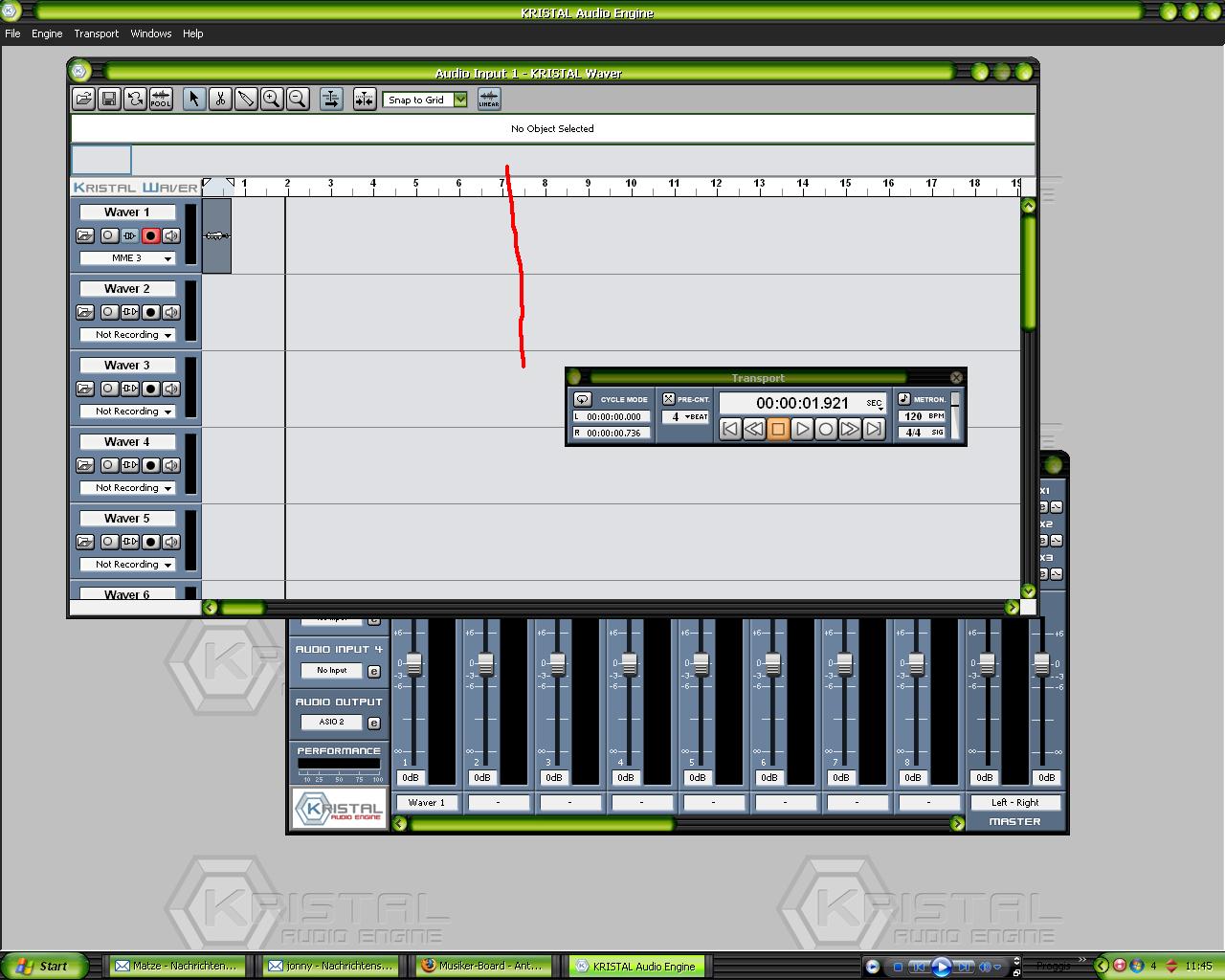The image size is (1225, 980).
Task: Open Audio Output ASIO 2 edit button
Action: pos(374,723)
